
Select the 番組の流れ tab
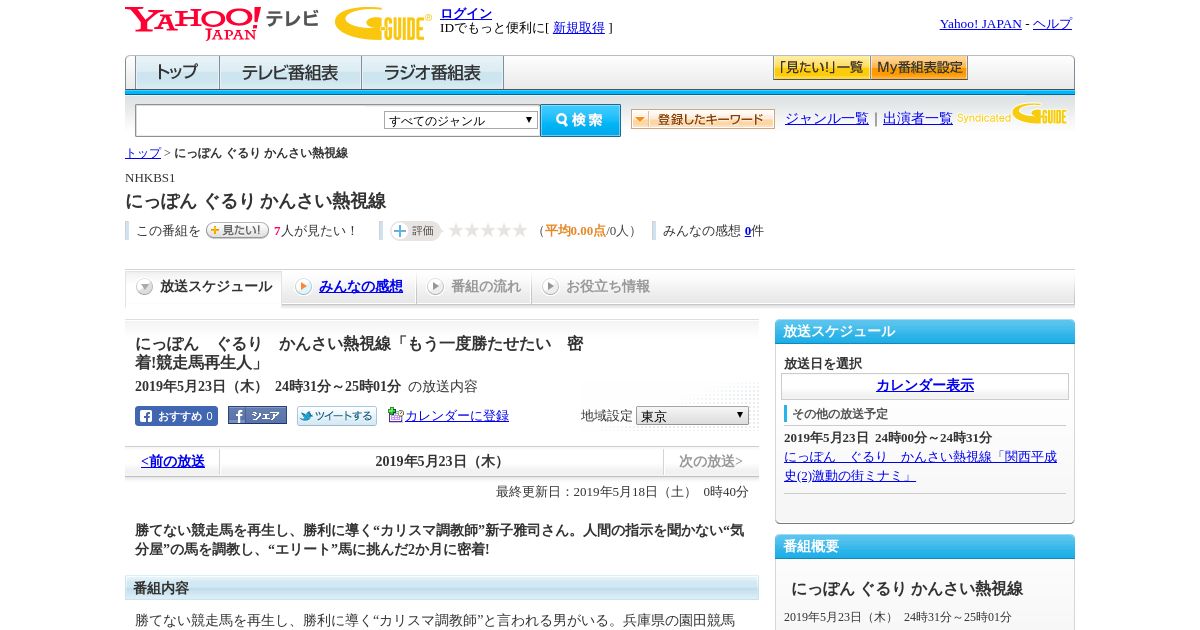click(x=486, y=287)
